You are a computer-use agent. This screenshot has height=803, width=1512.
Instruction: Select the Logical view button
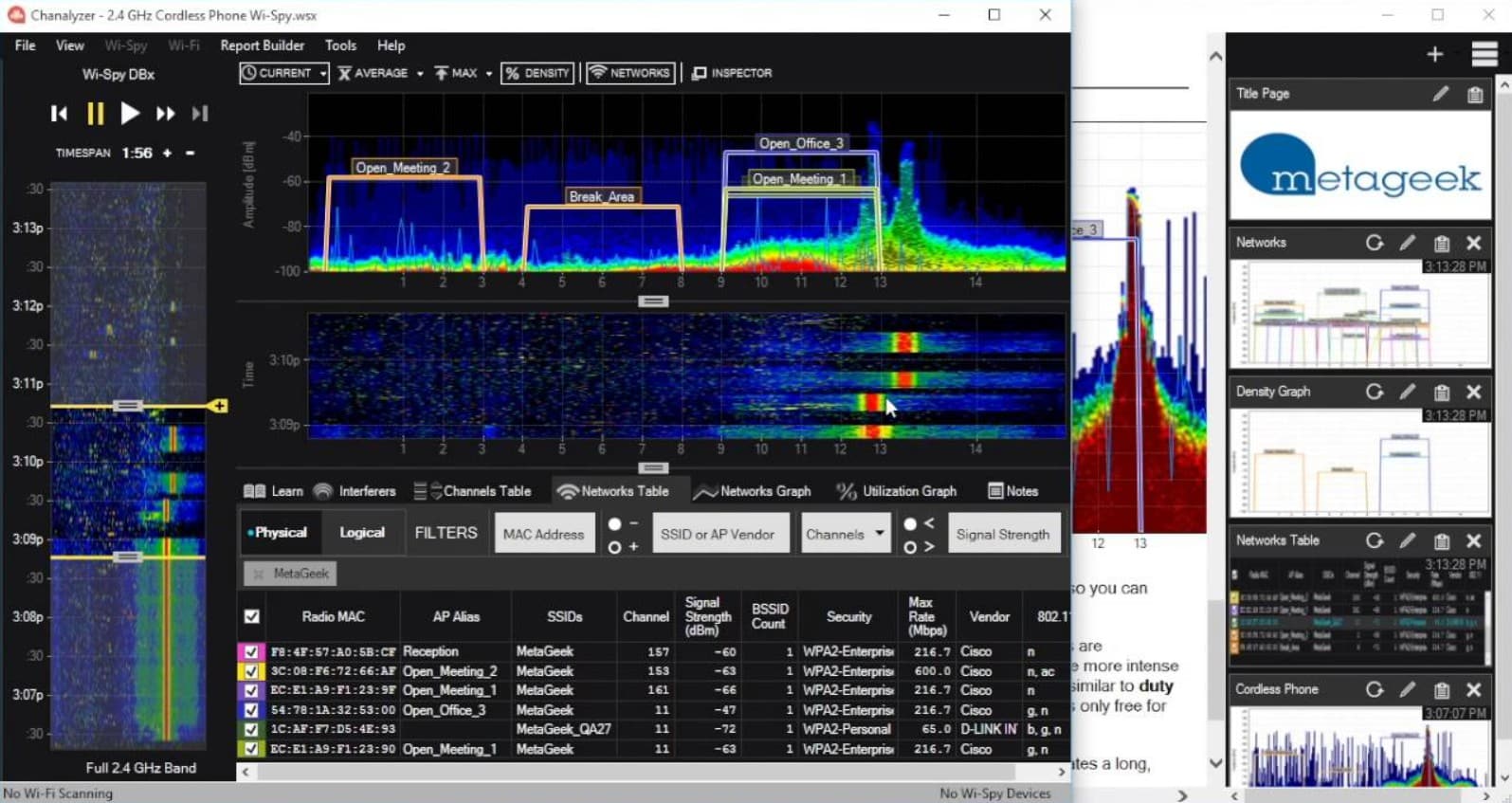pyautogui.click(x=362, y=533)
